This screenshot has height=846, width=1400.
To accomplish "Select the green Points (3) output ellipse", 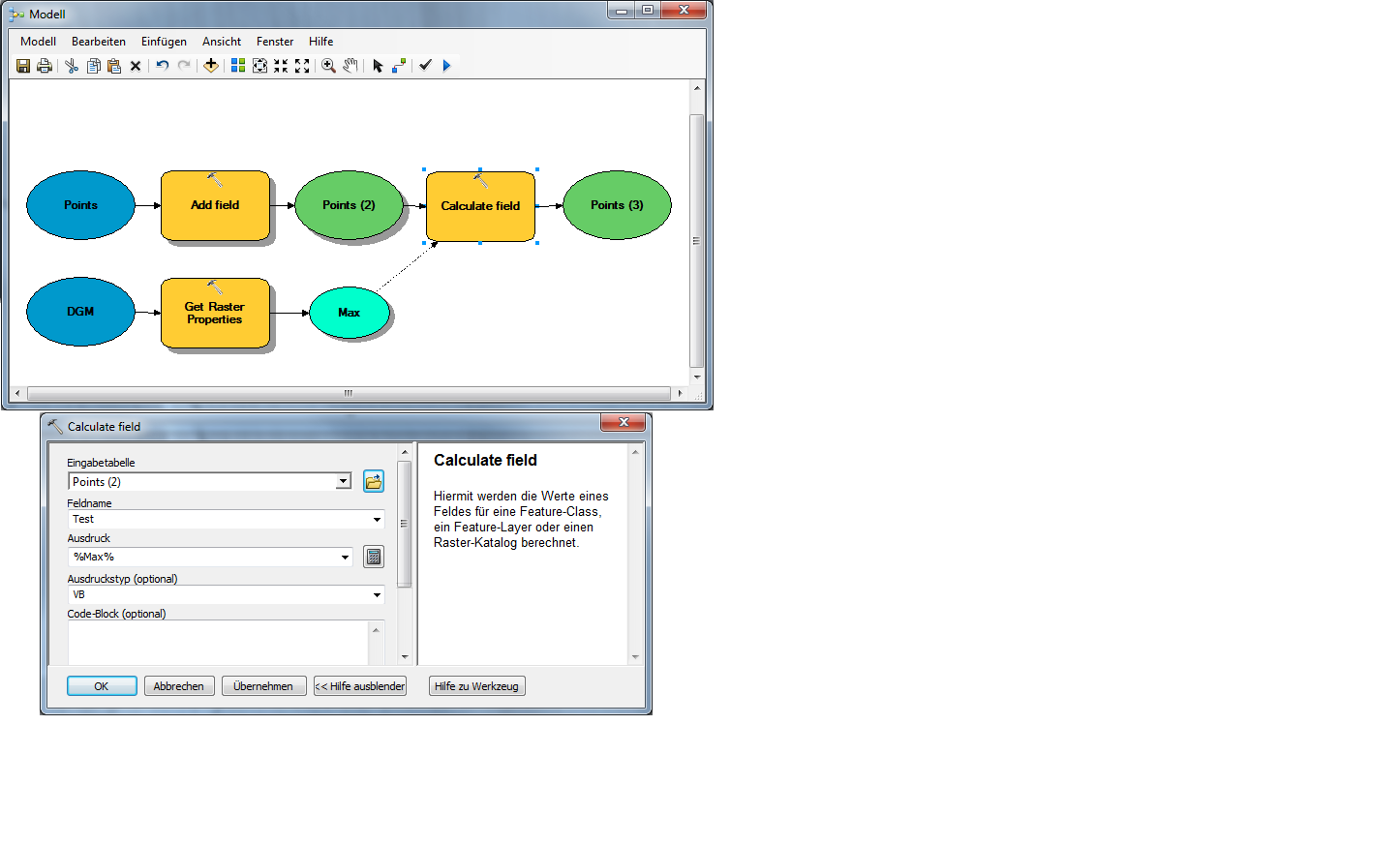I will click(617, 205).
